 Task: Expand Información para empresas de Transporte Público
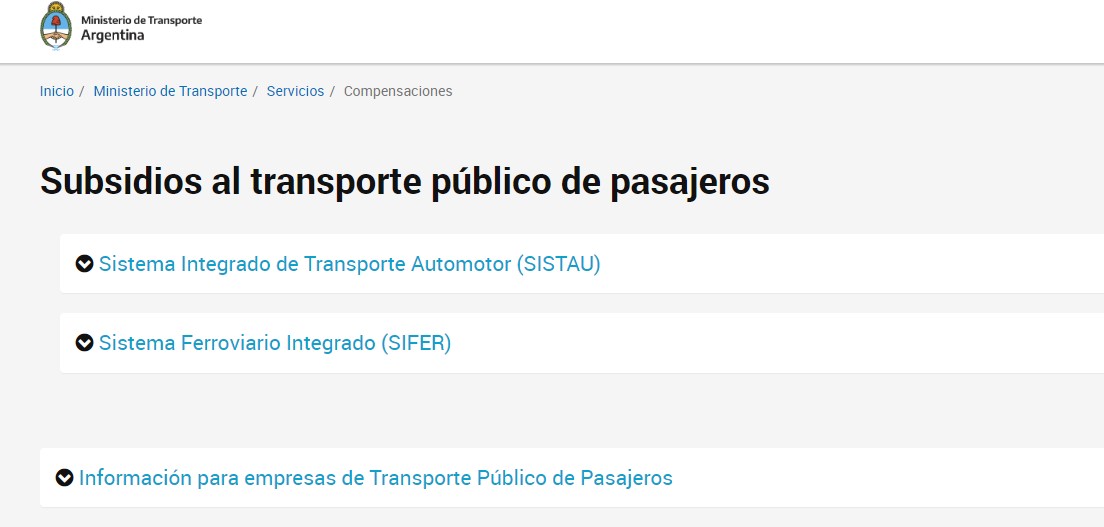(375, 478)
